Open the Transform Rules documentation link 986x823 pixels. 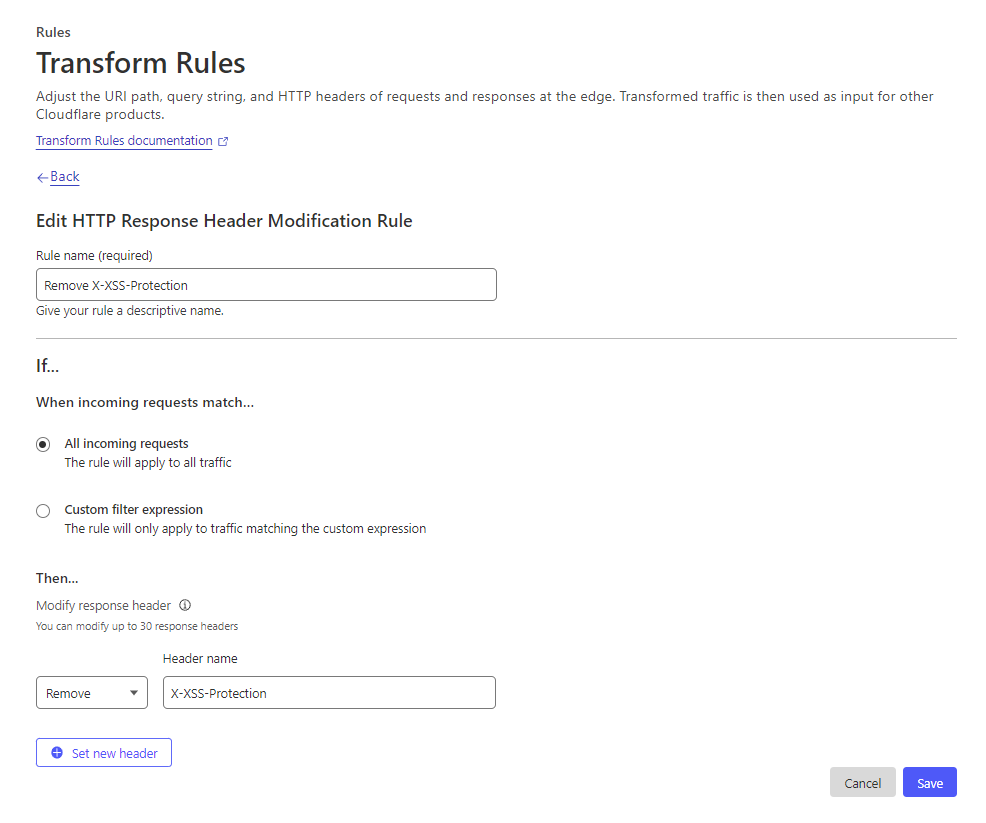tap(124, 141)
